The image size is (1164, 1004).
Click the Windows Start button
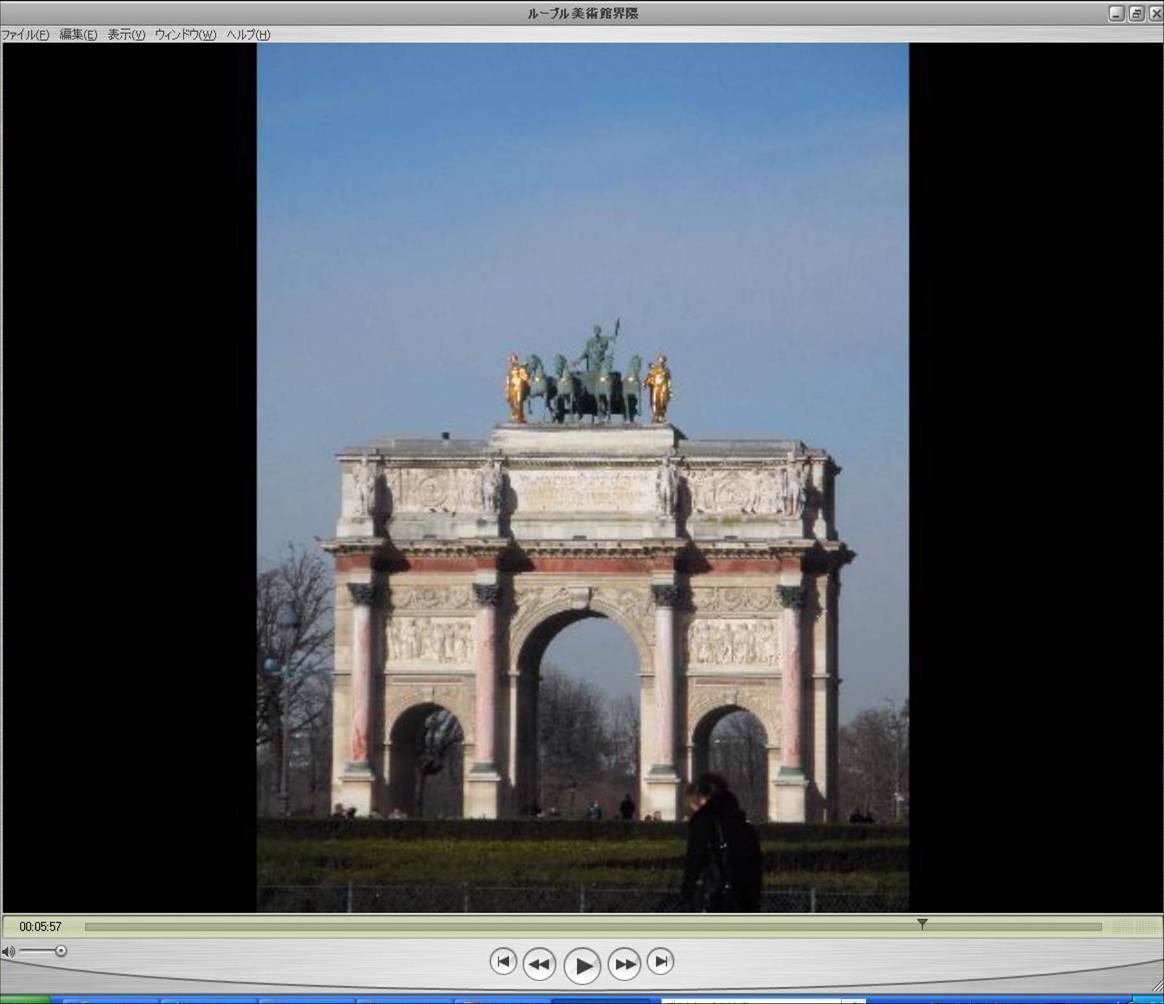(x=25, y=1000)
